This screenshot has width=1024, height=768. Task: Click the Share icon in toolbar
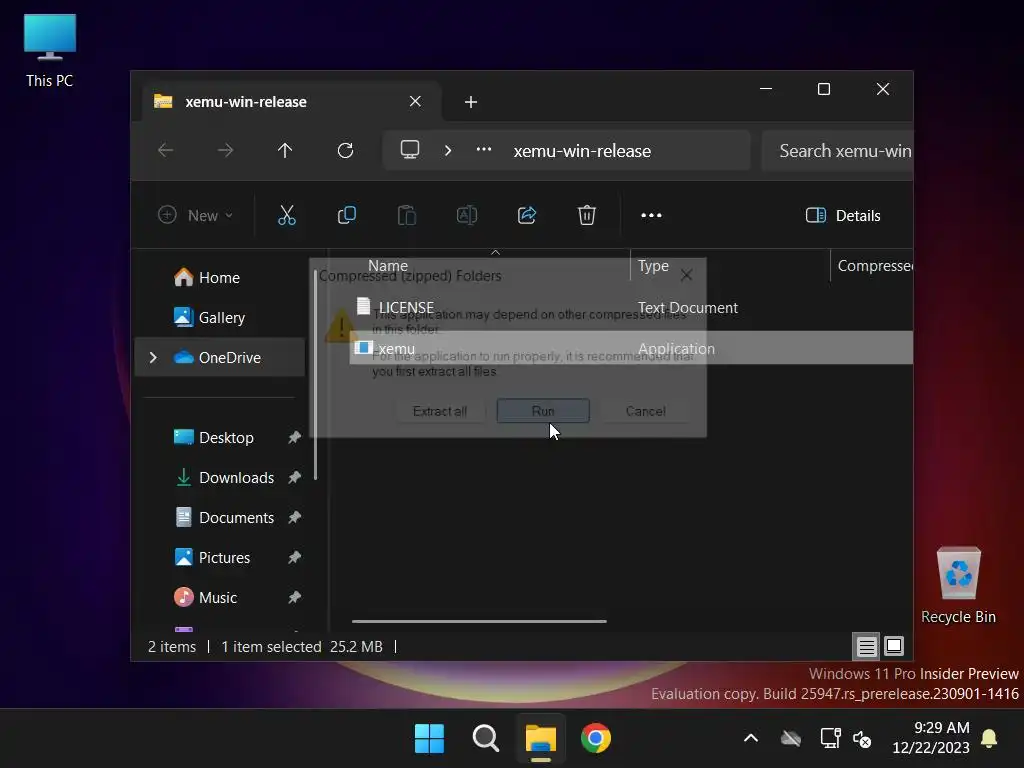tap(526, 216)
